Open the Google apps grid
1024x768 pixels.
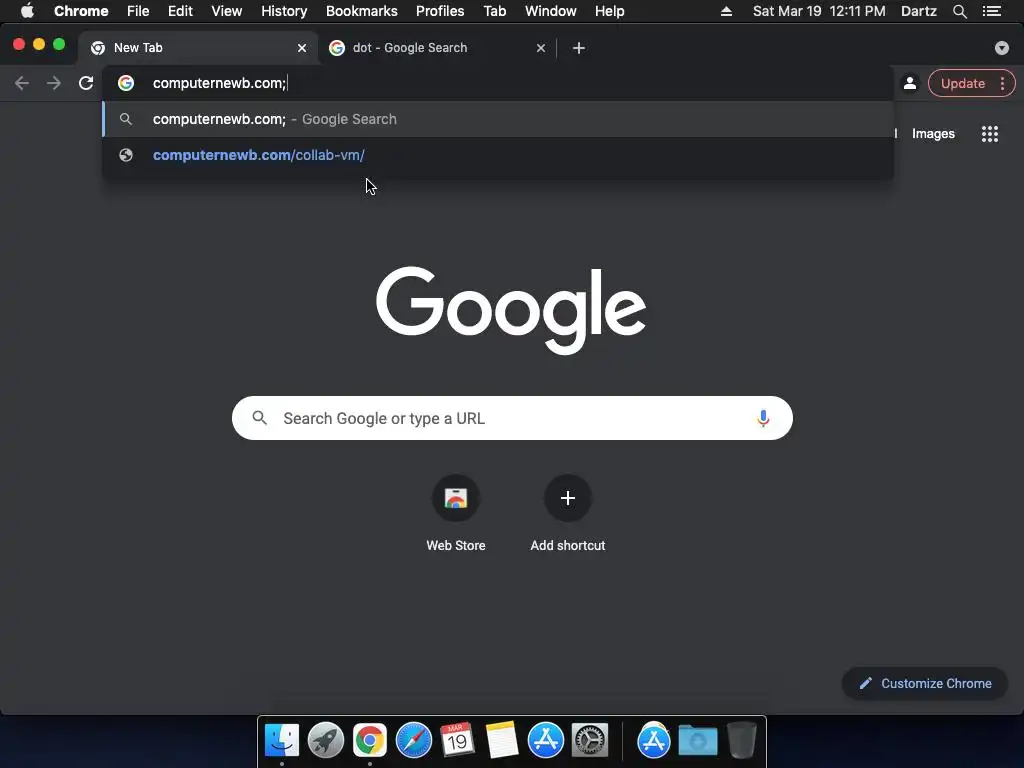pyautogui.click(x=989, y=134)
